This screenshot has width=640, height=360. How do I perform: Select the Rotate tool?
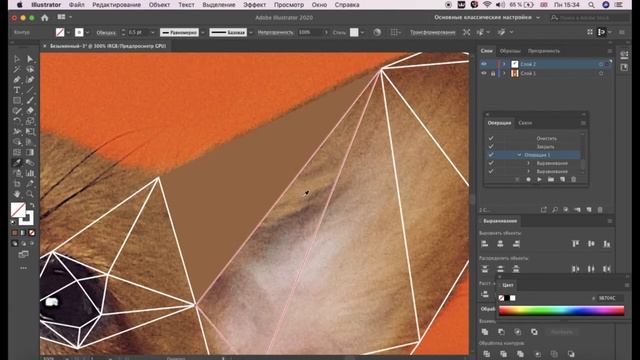pos(17,121)
